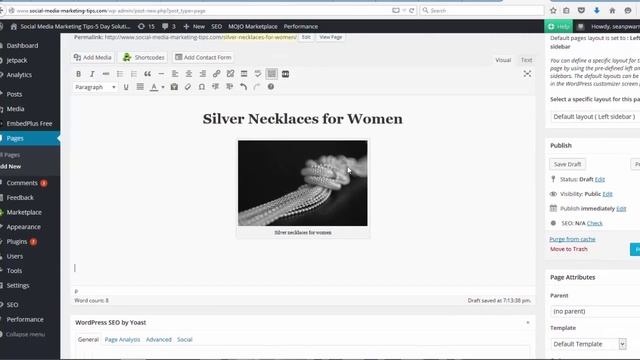
Task: Open the + New admin bar menu
Action: pos(194,27)
